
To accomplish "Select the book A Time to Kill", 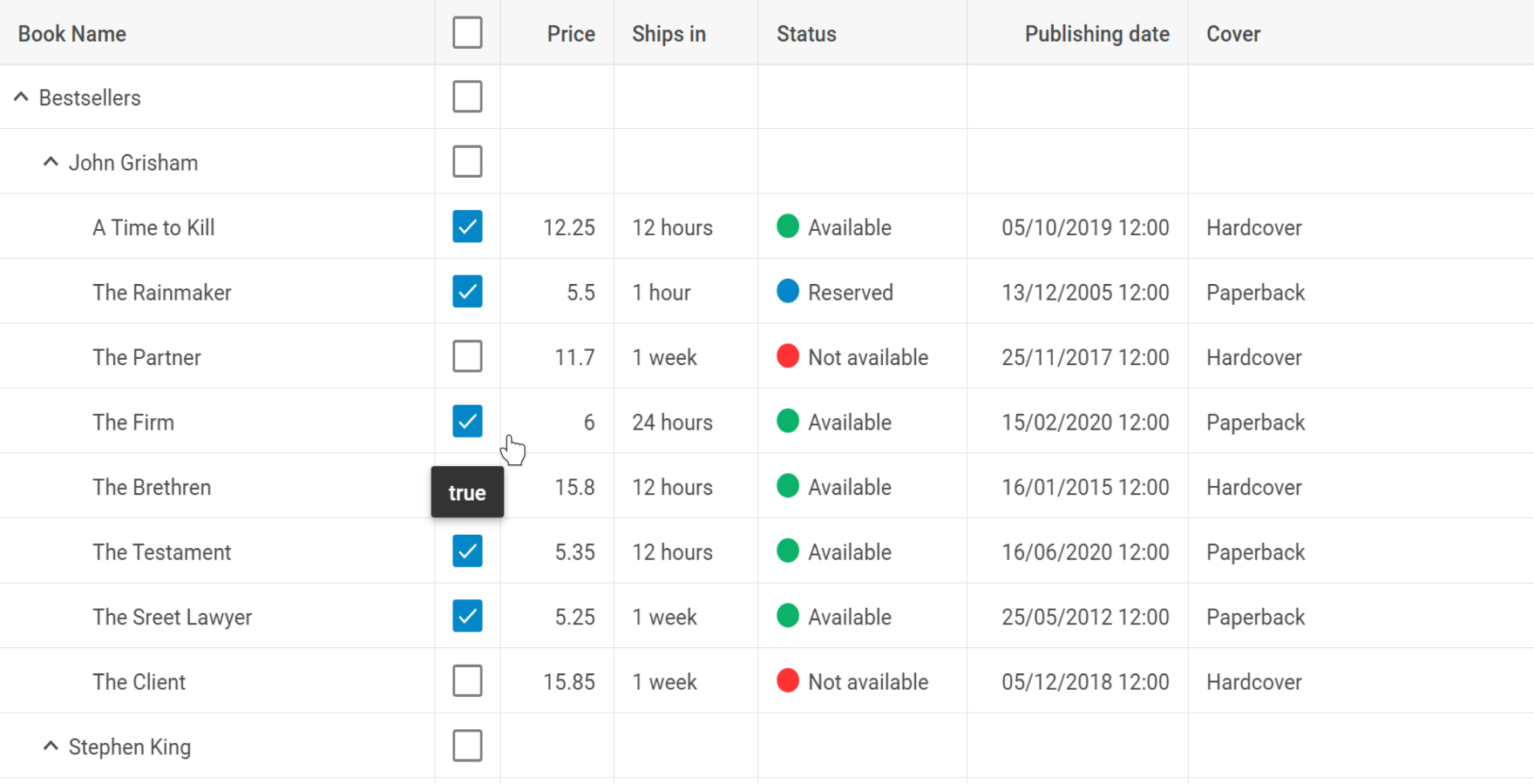I will 153,227.
